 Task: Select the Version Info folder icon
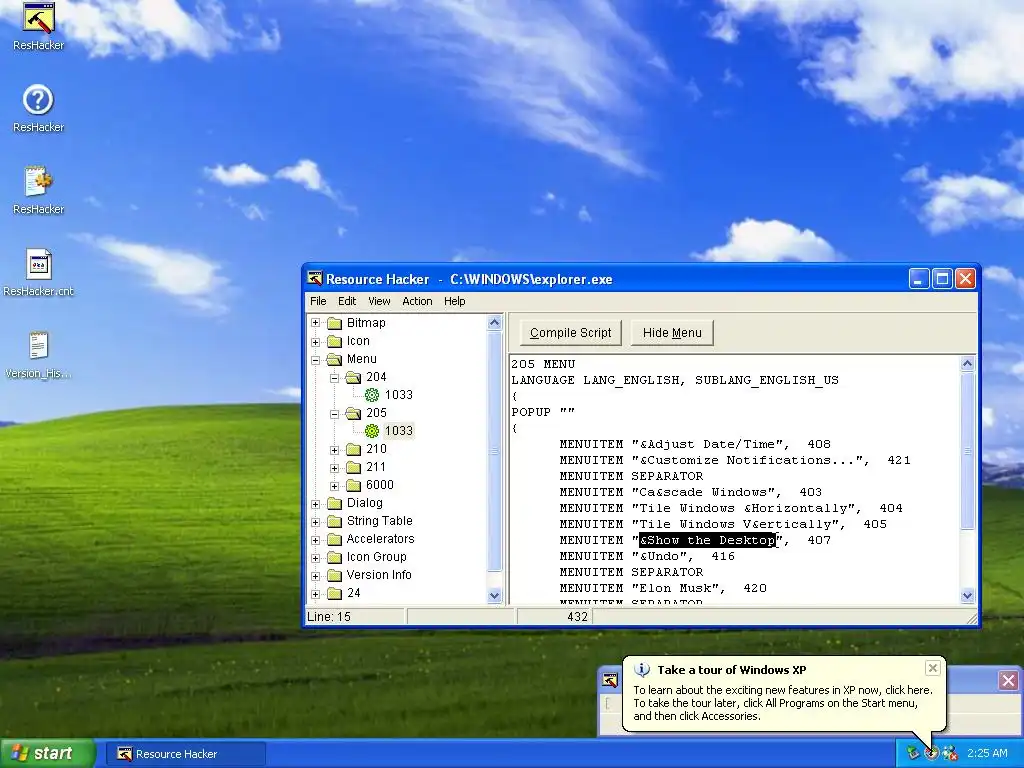(334, 575)
